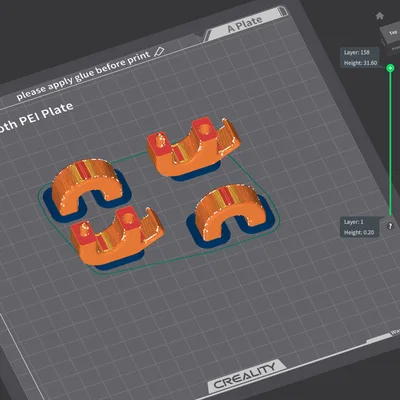Select the right arch-shaped model

pos(231,212)
